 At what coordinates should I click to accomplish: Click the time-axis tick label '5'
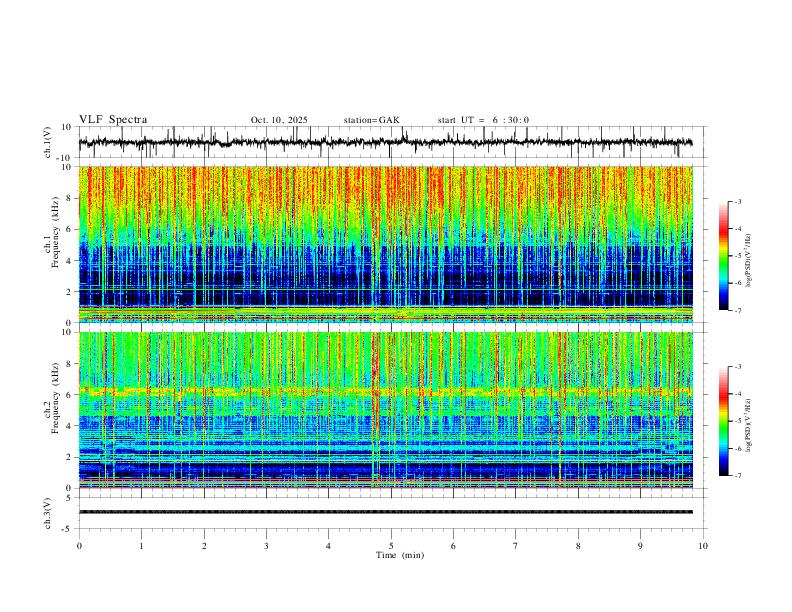click(x=391, y=546)
